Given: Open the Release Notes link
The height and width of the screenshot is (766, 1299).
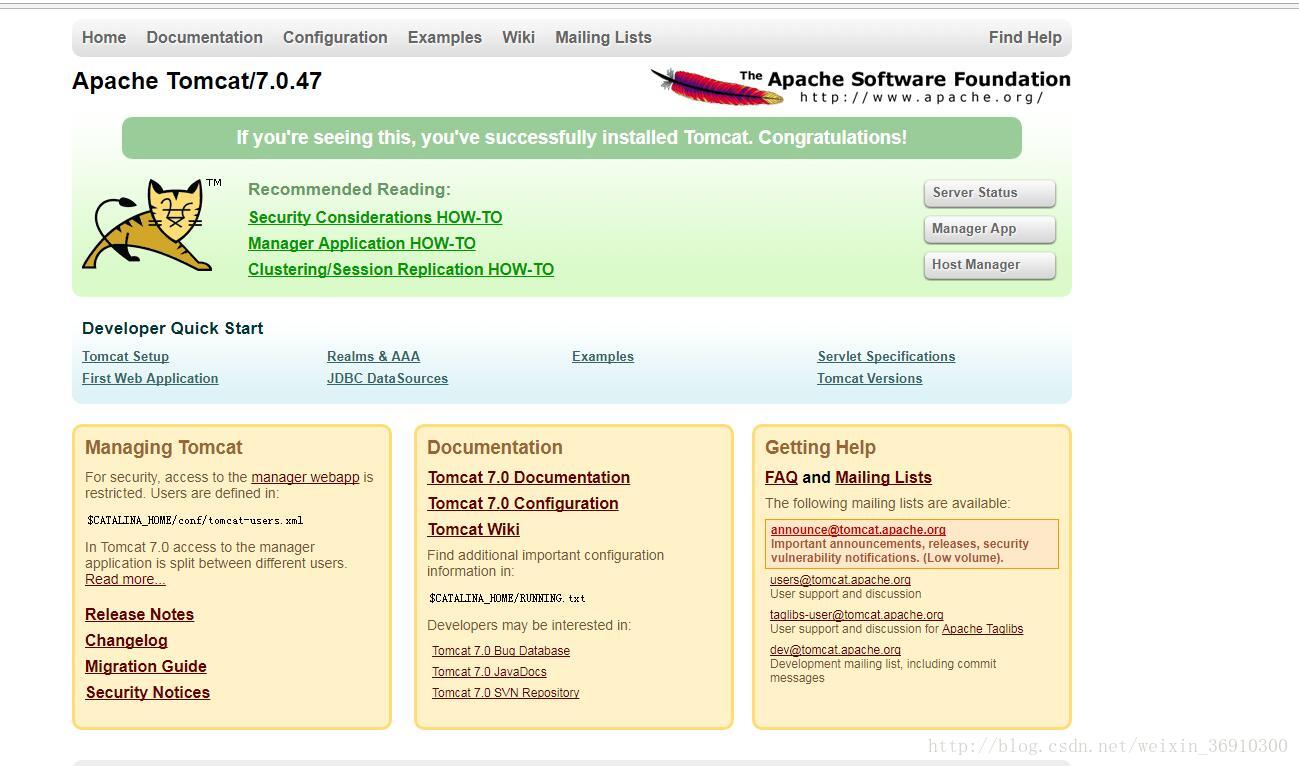Looking at the screenshot, I should 139,614.
